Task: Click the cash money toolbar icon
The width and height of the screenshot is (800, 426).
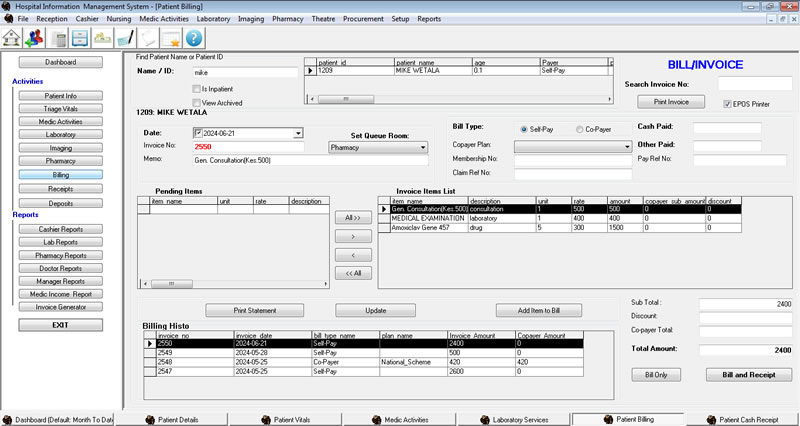Action: click(103, 38)
